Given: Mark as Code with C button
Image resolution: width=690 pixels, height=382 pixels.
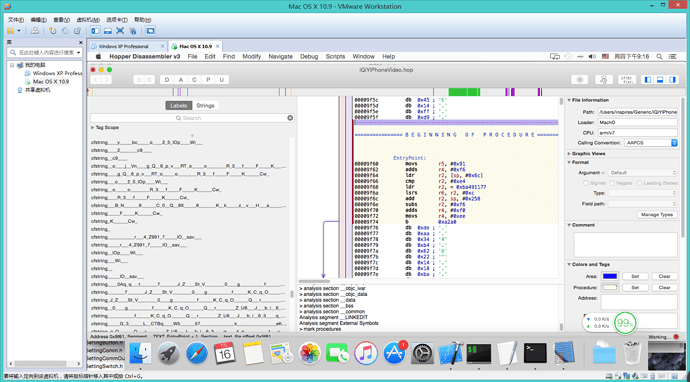Looking at the screenshot, I should point(195,80).
